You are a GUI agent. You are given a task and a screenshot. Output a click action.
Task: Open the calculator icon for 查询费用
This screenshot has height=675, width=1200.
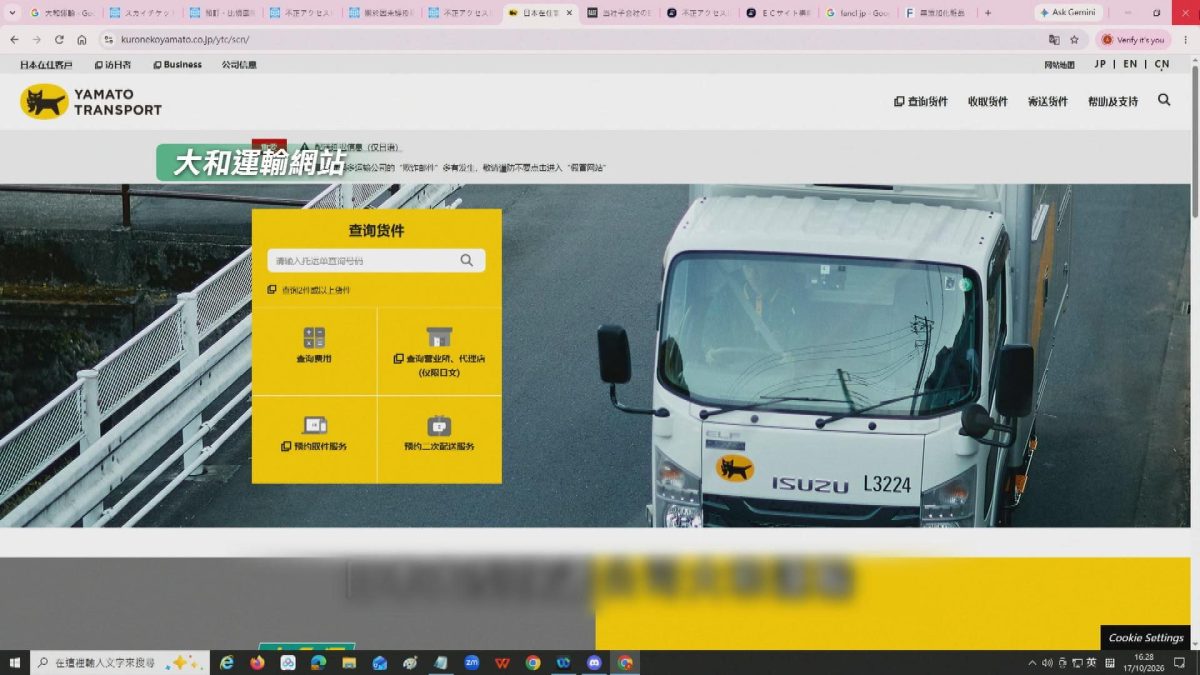[x=314, y=337]
